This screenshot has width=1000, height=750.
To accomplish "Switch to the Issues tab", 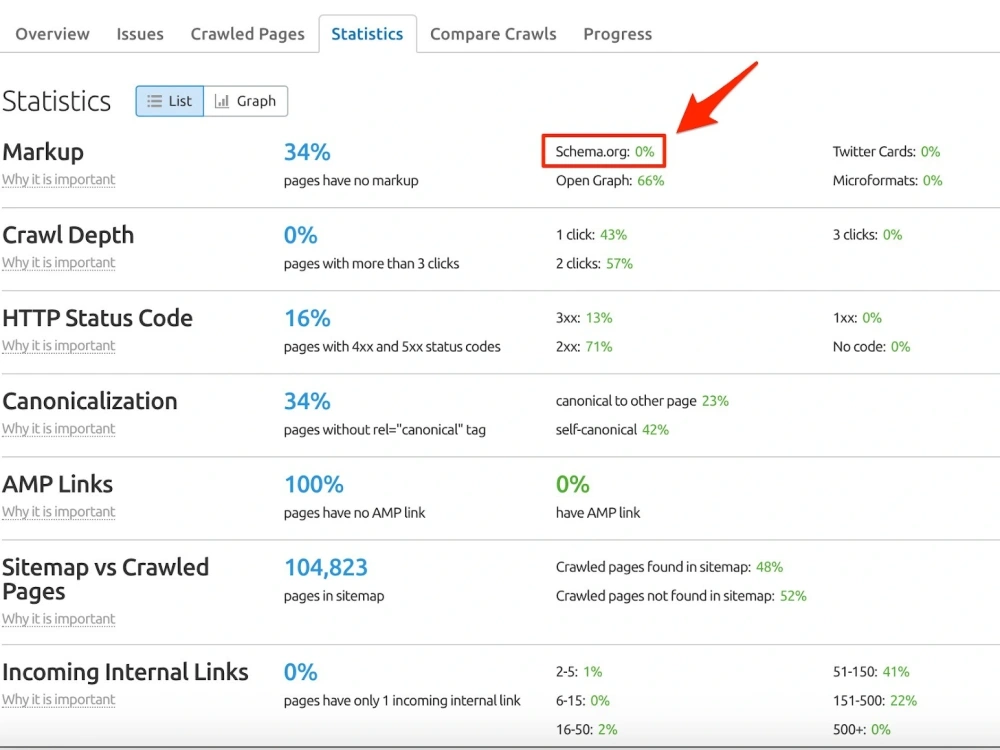I will (140, 34).
